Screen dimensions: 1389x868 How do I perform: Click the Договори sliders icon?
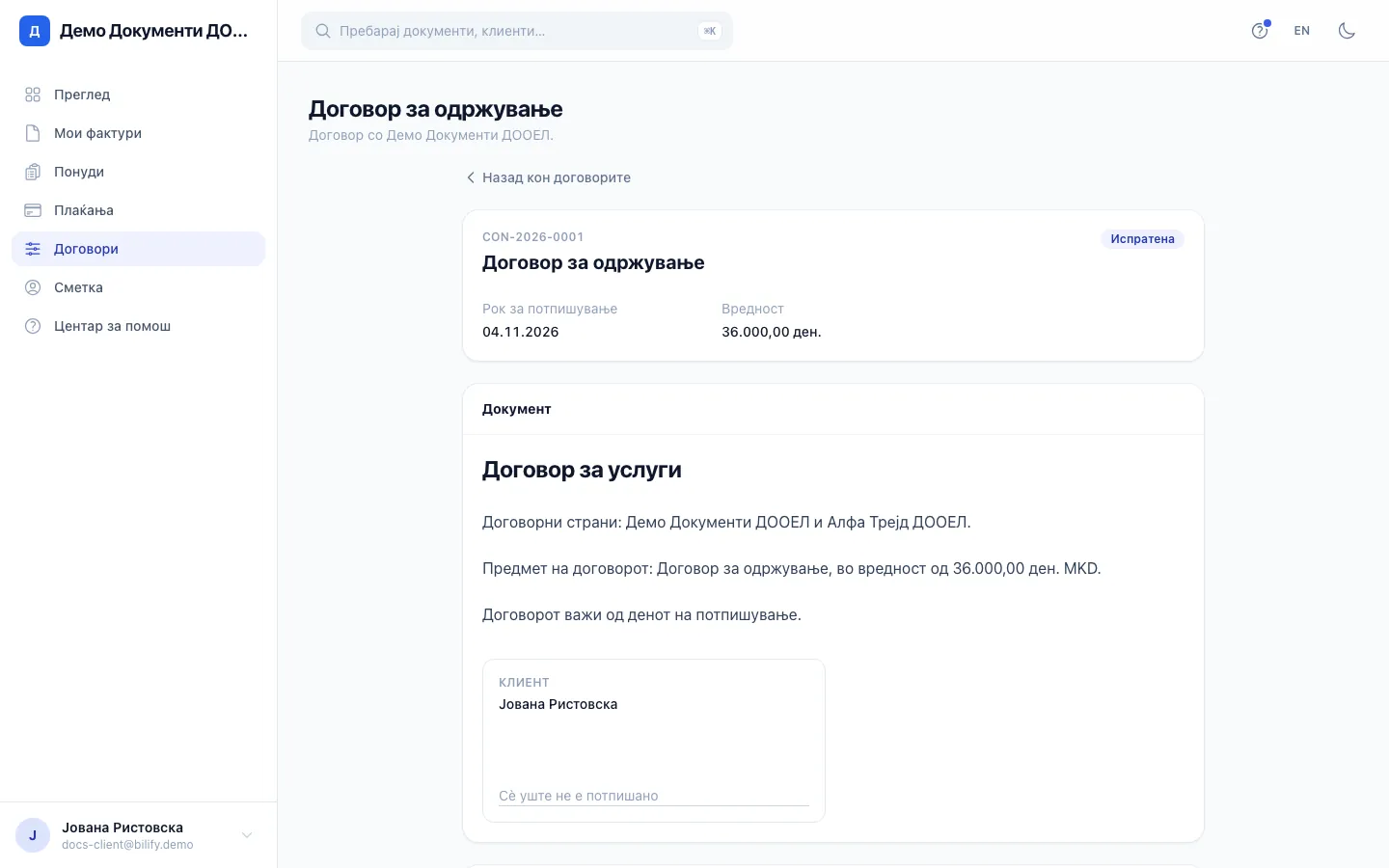tap(33, 249)
